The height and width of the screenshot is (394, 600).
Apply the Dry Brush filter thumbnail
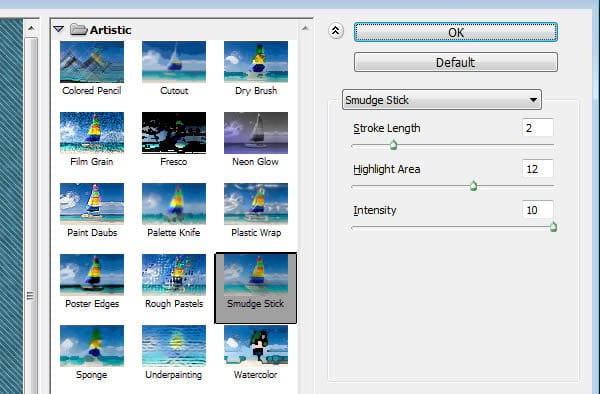(256, 62)
